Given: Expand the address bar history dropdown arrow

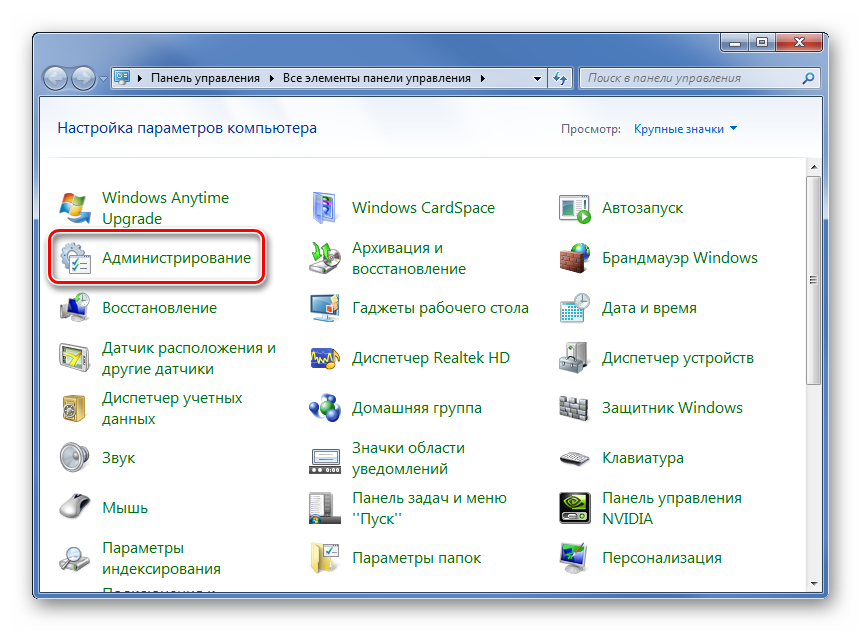Looking at the screenshot, I should pyautogui.click(x=537, y=79).
